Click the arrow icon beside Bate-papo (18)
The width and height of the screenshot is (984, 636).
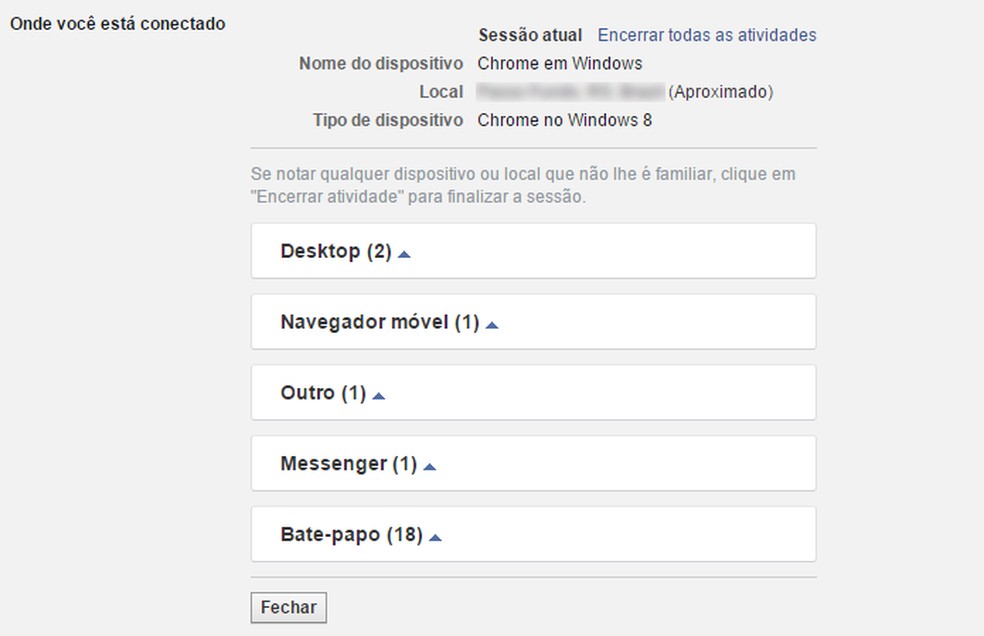click(x=435, y=538)
